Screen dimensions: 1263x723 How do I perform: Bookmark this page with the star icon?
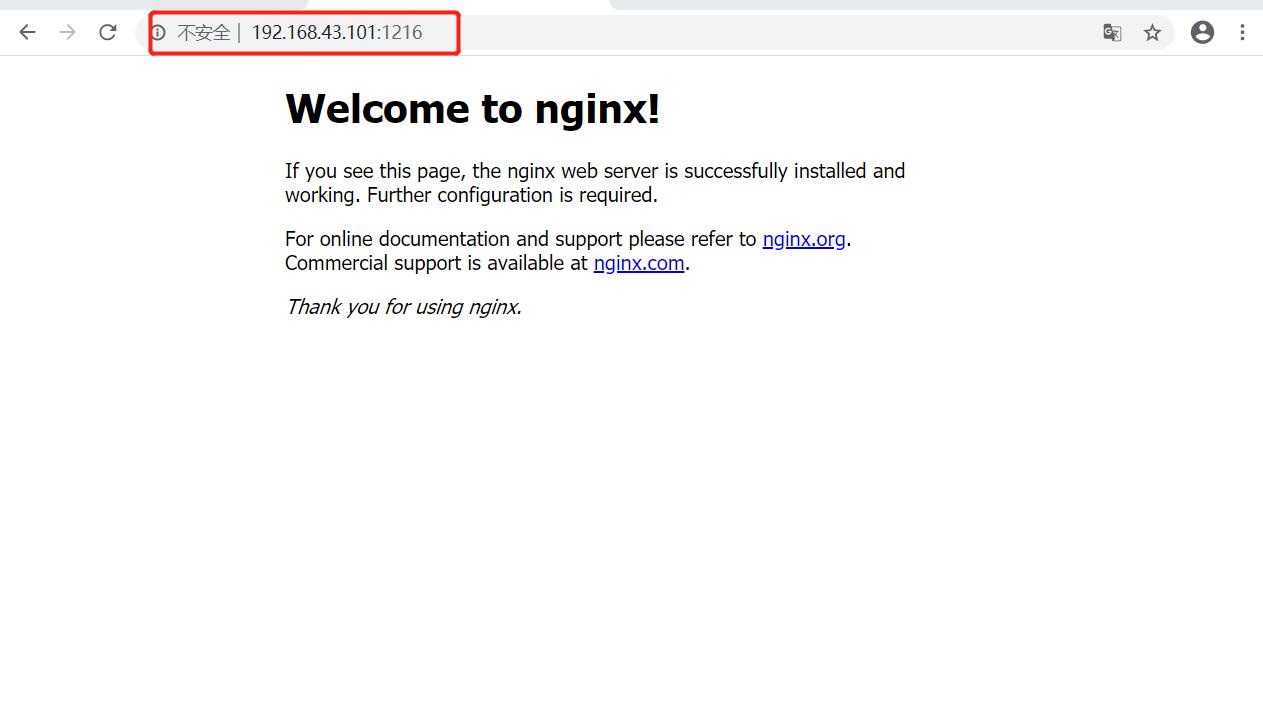click(1153, 32)
